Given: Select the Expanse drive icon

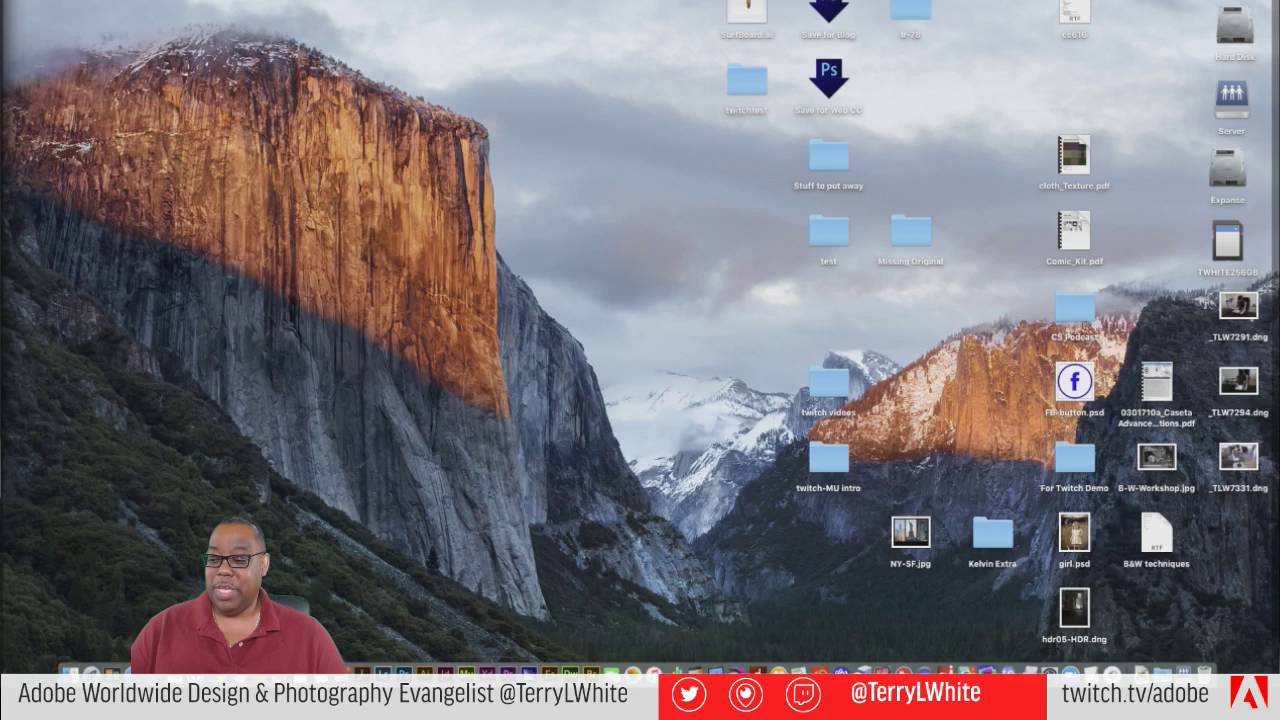Looking at the screenshot, I should pos(1228,168).
